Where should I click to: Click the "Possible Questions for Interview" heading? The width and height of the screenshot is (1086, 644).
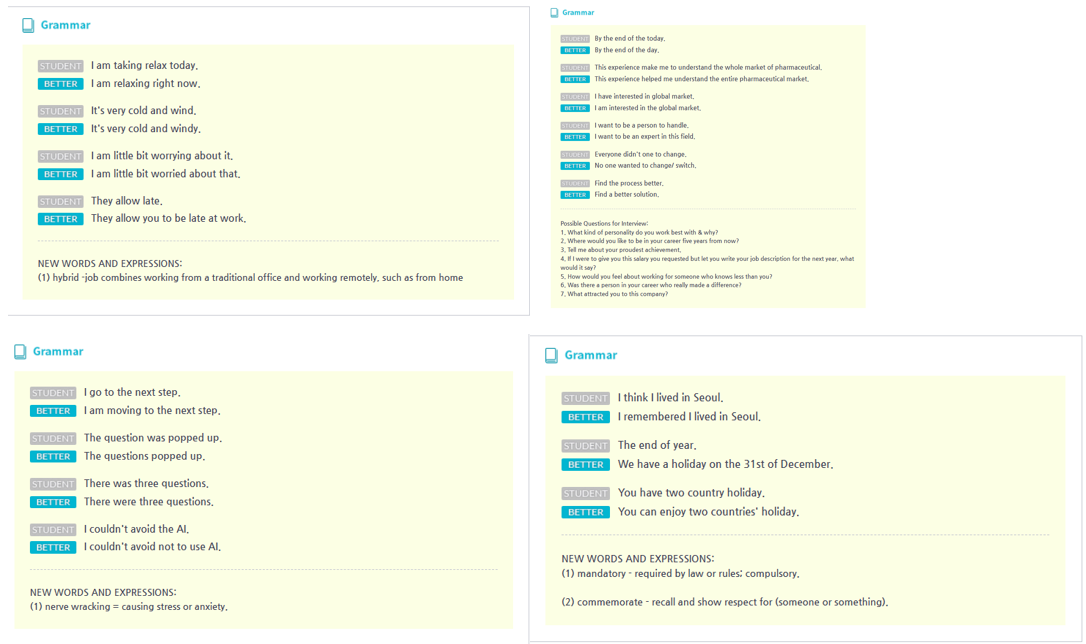pyautogui.click(x=604, y=223)
